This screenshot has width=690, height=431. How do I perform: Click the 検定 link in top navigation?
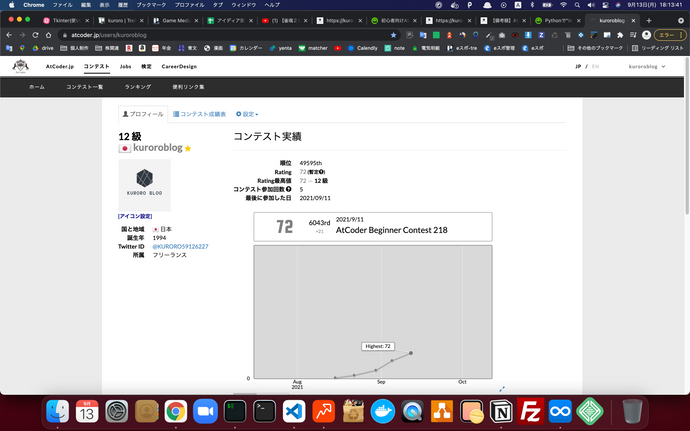point(147,66)
